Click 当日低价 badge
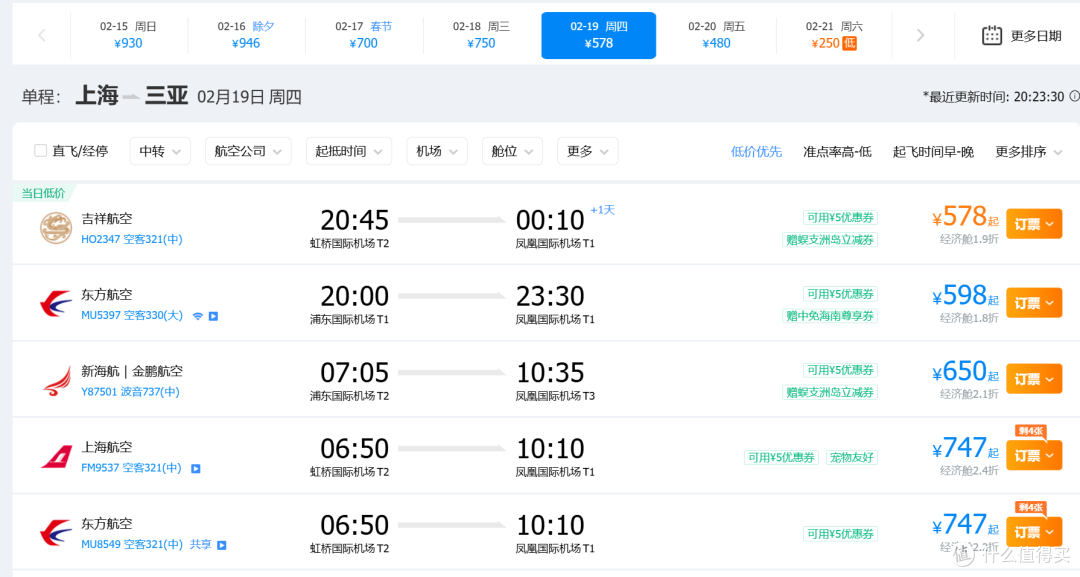Image resolution: width=1080 pixels, height=577 pixels. coord(43,193)
